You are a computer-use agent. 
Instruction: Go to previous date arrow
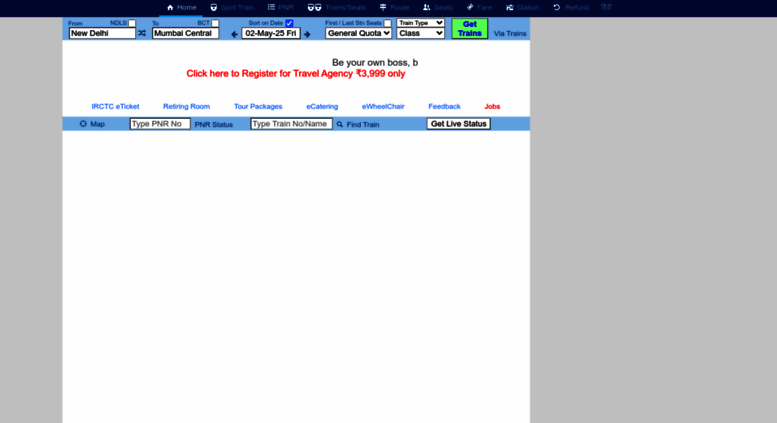(234, 34)
